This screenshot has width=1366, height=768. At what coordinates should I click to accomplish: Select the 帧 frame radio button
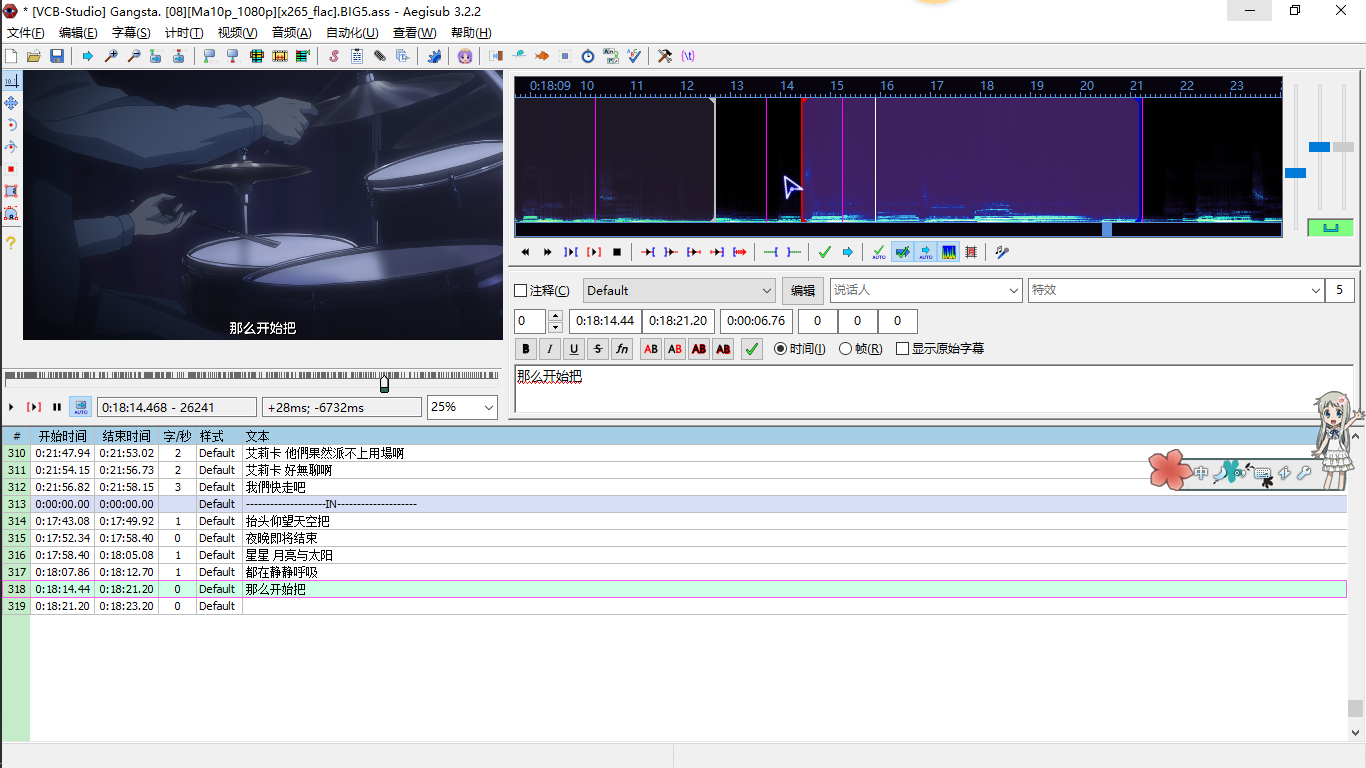point(845,349)
